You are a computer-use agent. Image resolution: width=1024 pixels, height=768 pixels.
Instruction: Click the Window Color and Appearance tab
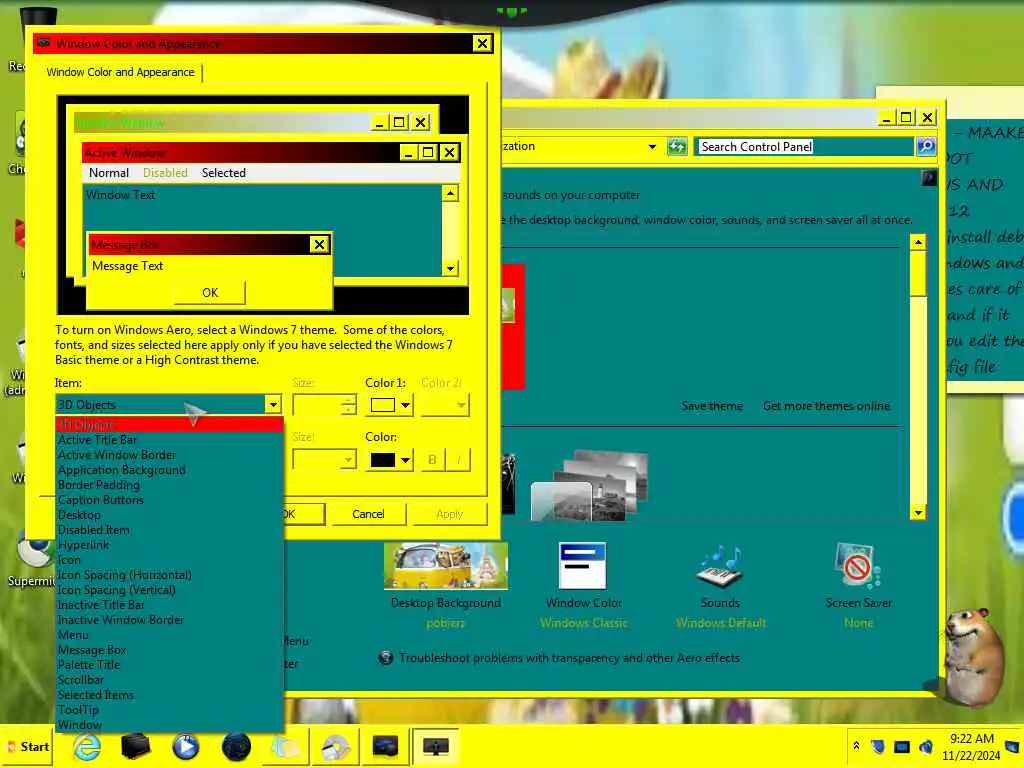pyautogui.click(x=120, y=72)
